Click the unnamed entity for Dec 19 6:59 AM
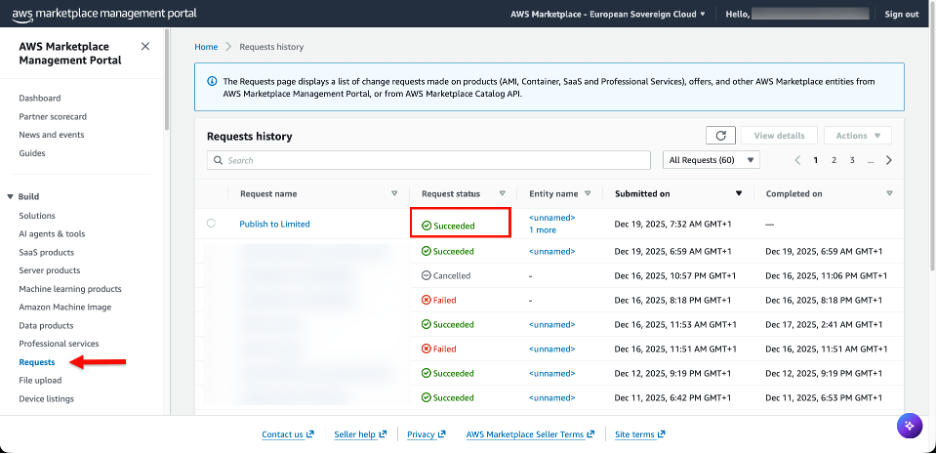The height and width of the screenshot is (454, 936). pos(552,251)
